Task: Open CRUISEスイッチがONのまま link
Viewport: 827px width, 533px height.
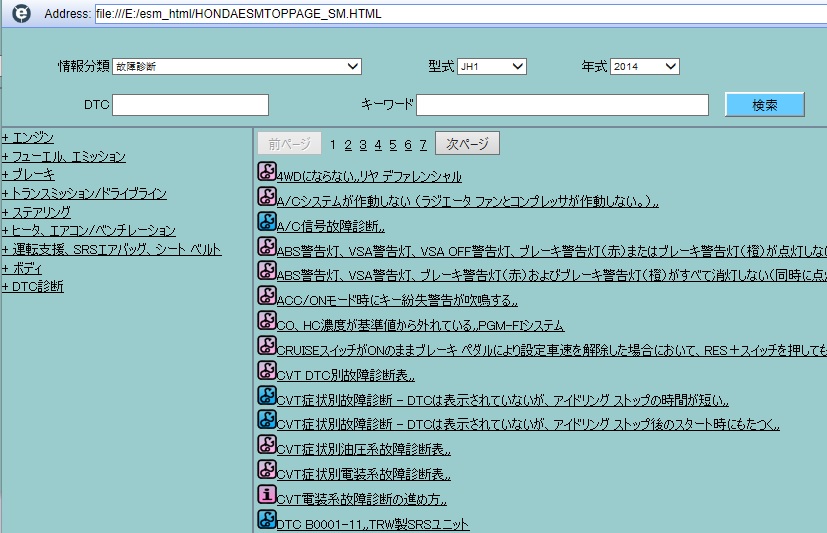Action: pos(552,350)
